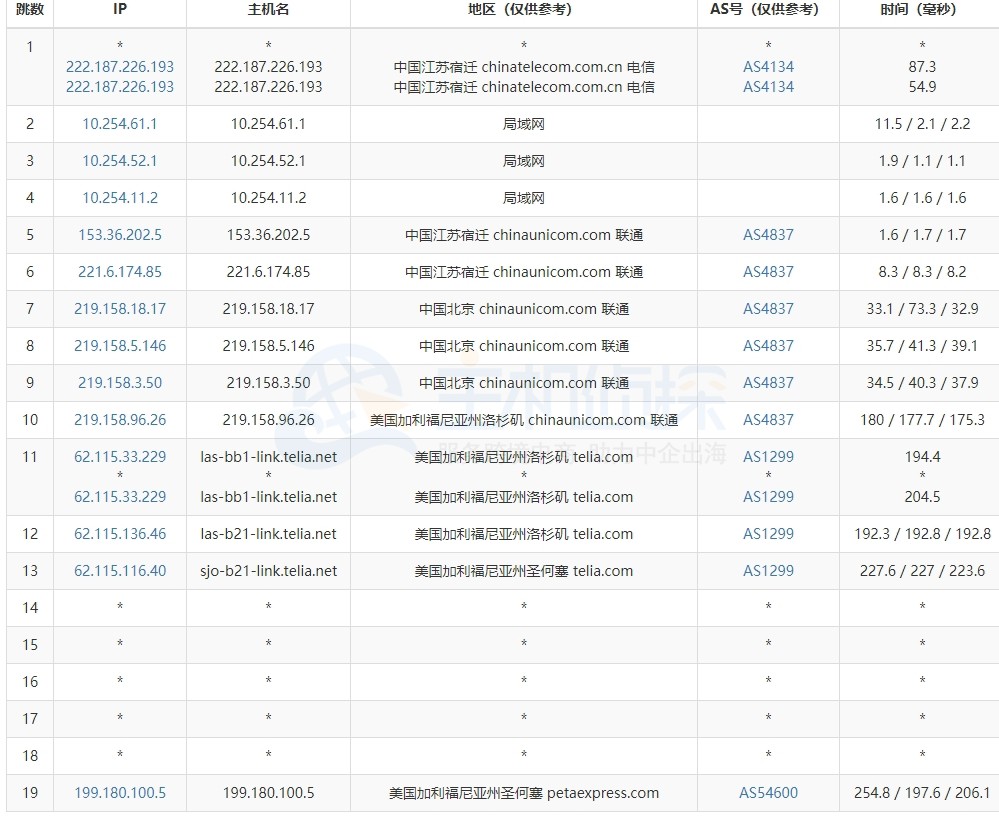
Task: Click IP link 219.158.5.146 on hop 8
Action: [x=119, y=346]
